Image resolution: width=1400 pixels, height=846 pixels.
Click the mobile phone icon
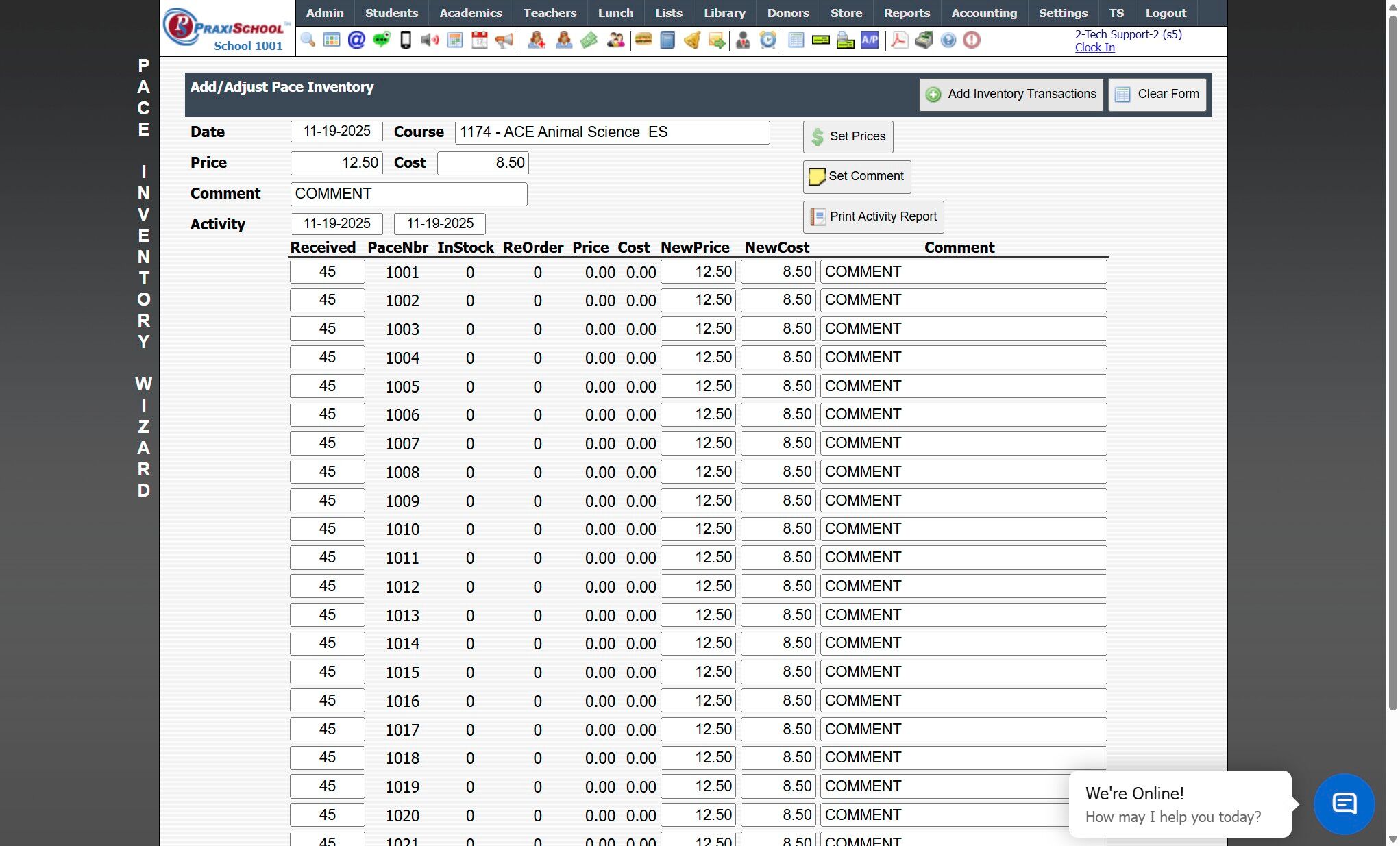[x=406, y=40]
